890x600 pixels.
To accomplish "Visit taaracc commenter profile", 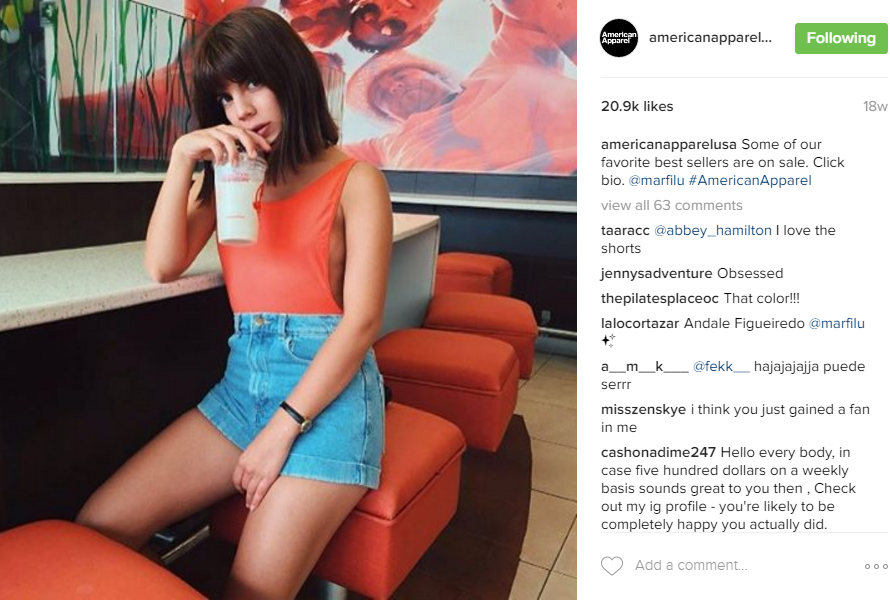I will [x=625, y=230].
